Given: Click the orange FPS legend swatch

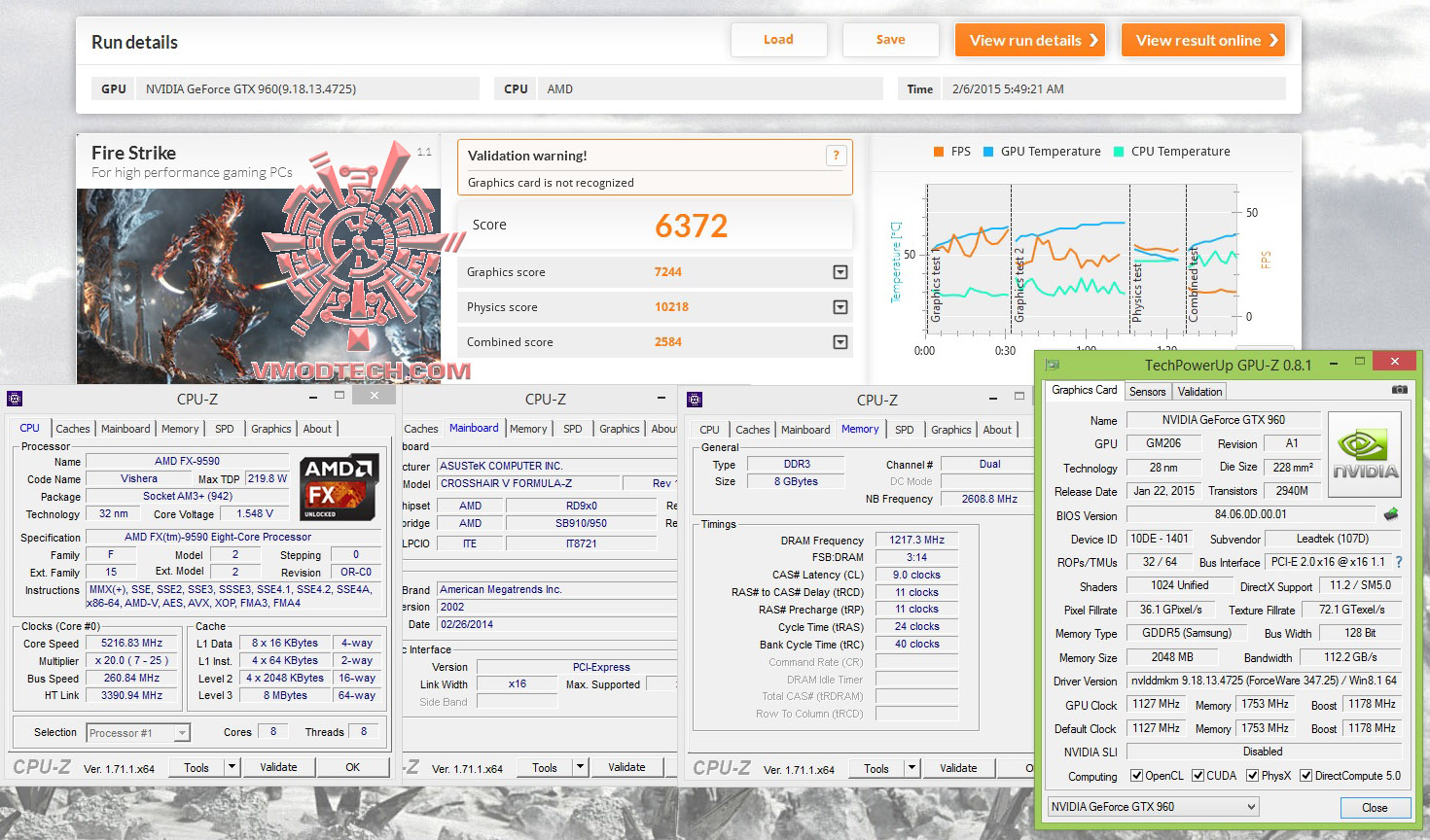Looking at the screenshot, I should [939, 152].
